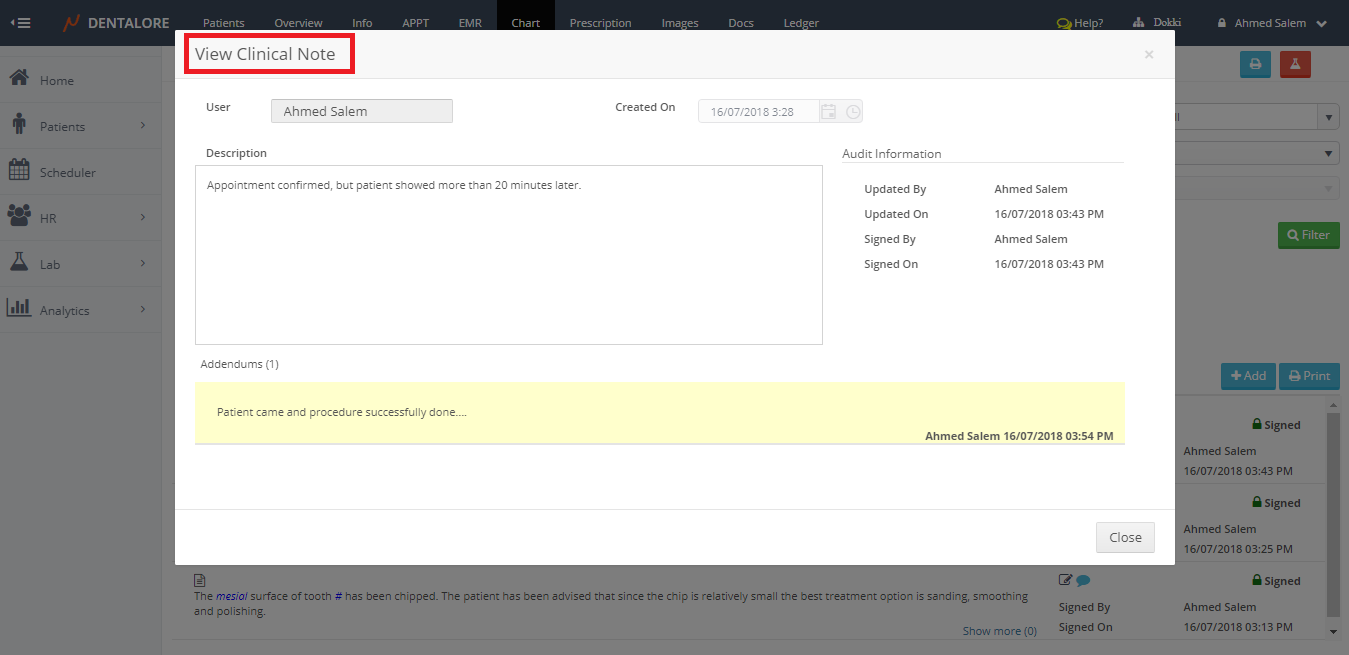Viewport: 1349px width, 655px height.
Task: Open the Ahmed Salem account dropdown
Action: 1272,23
